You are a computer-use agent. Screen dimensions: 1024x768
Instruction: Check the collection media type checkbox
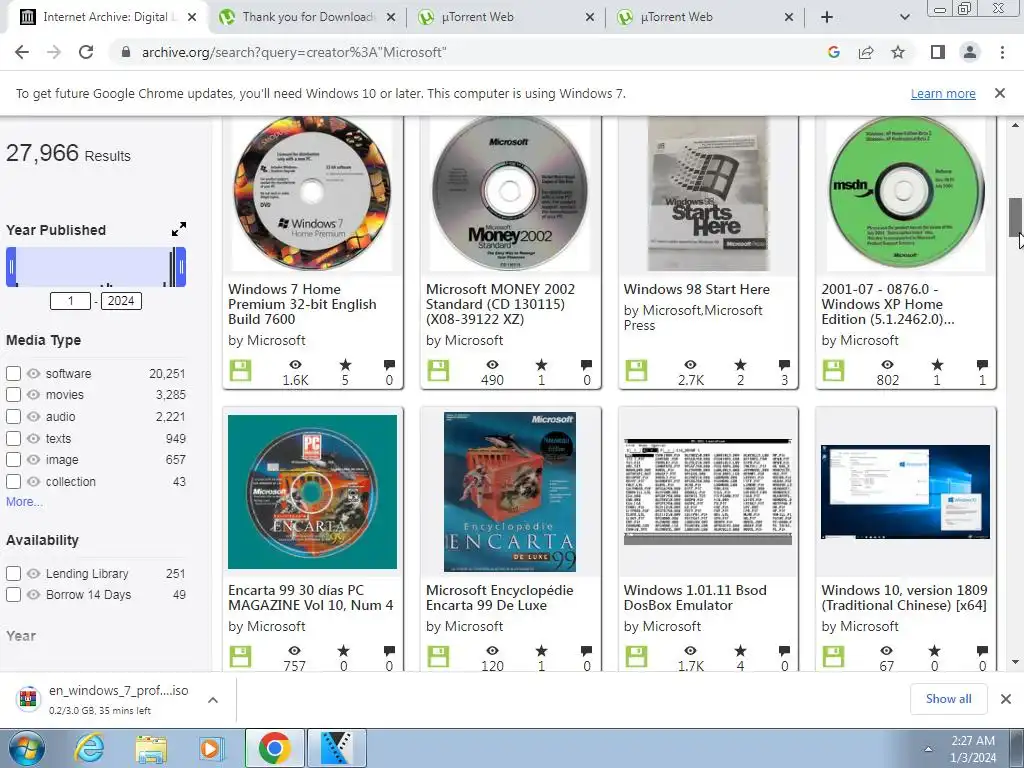(13, 482)
